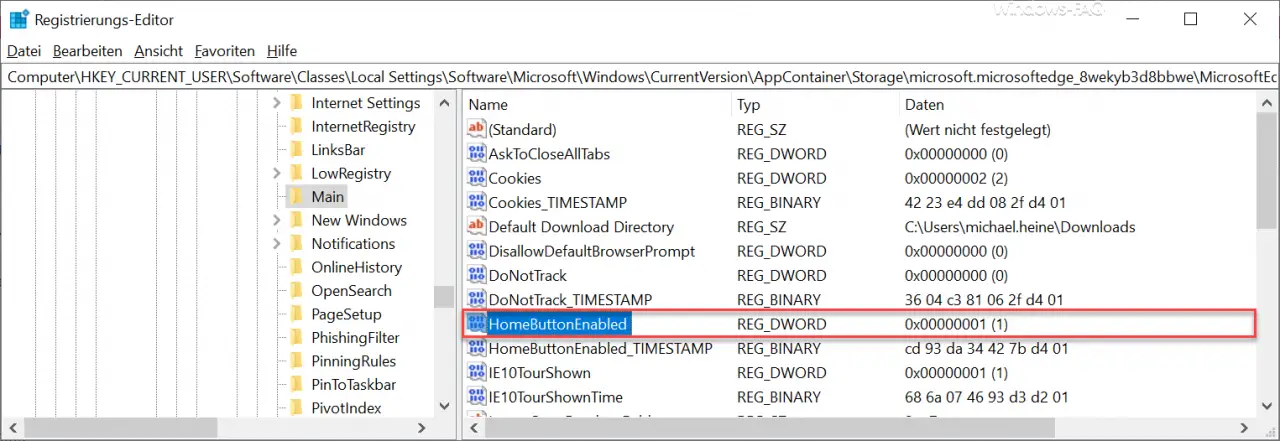The height and width of the screenshot is (441, 1280).
Task: Click folder icon of PinningRules
Action: pos(296,361)
